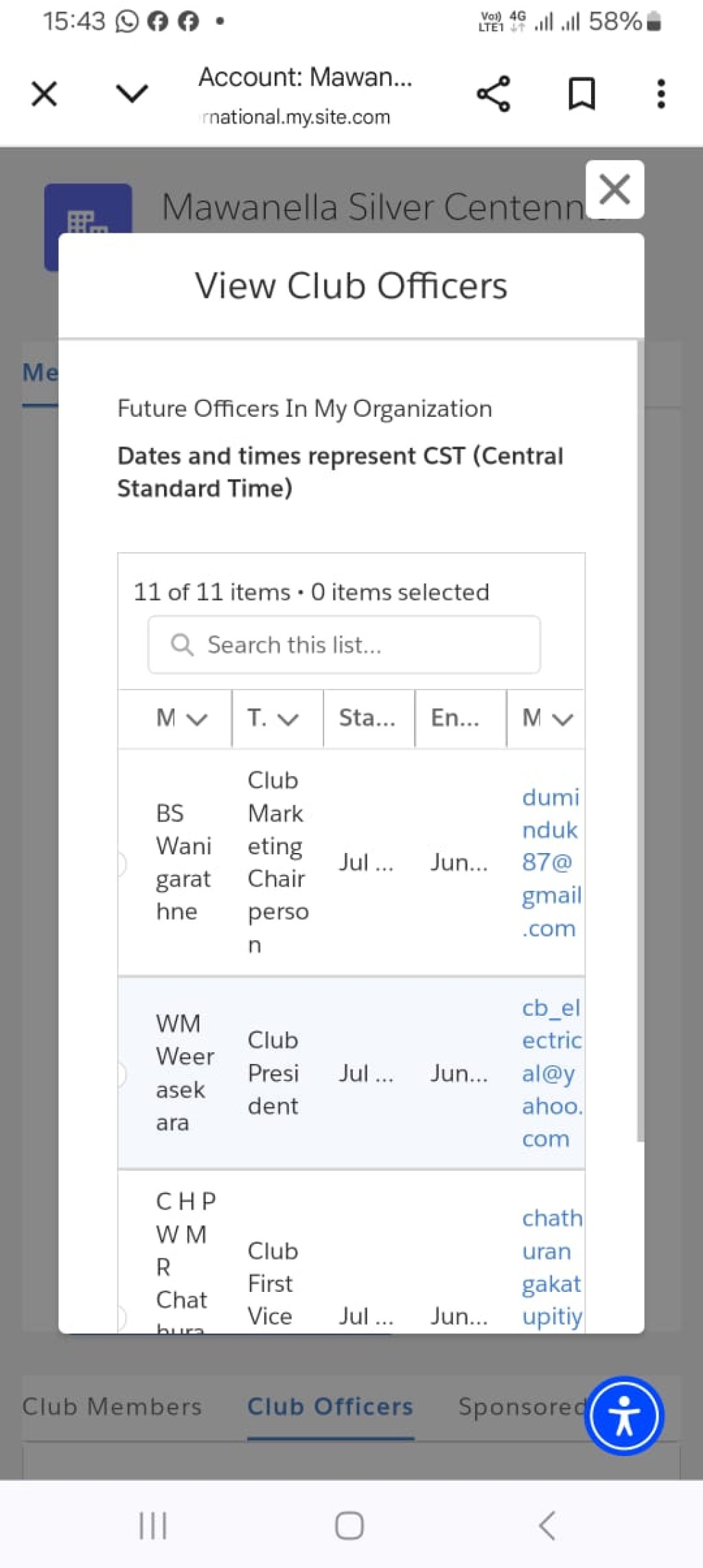Image resolution: width=703 pixels, height=1568 pixels.
Task: Switch to the Club Officers tab
Action: pyautogui.click(x=330, y=1407)
